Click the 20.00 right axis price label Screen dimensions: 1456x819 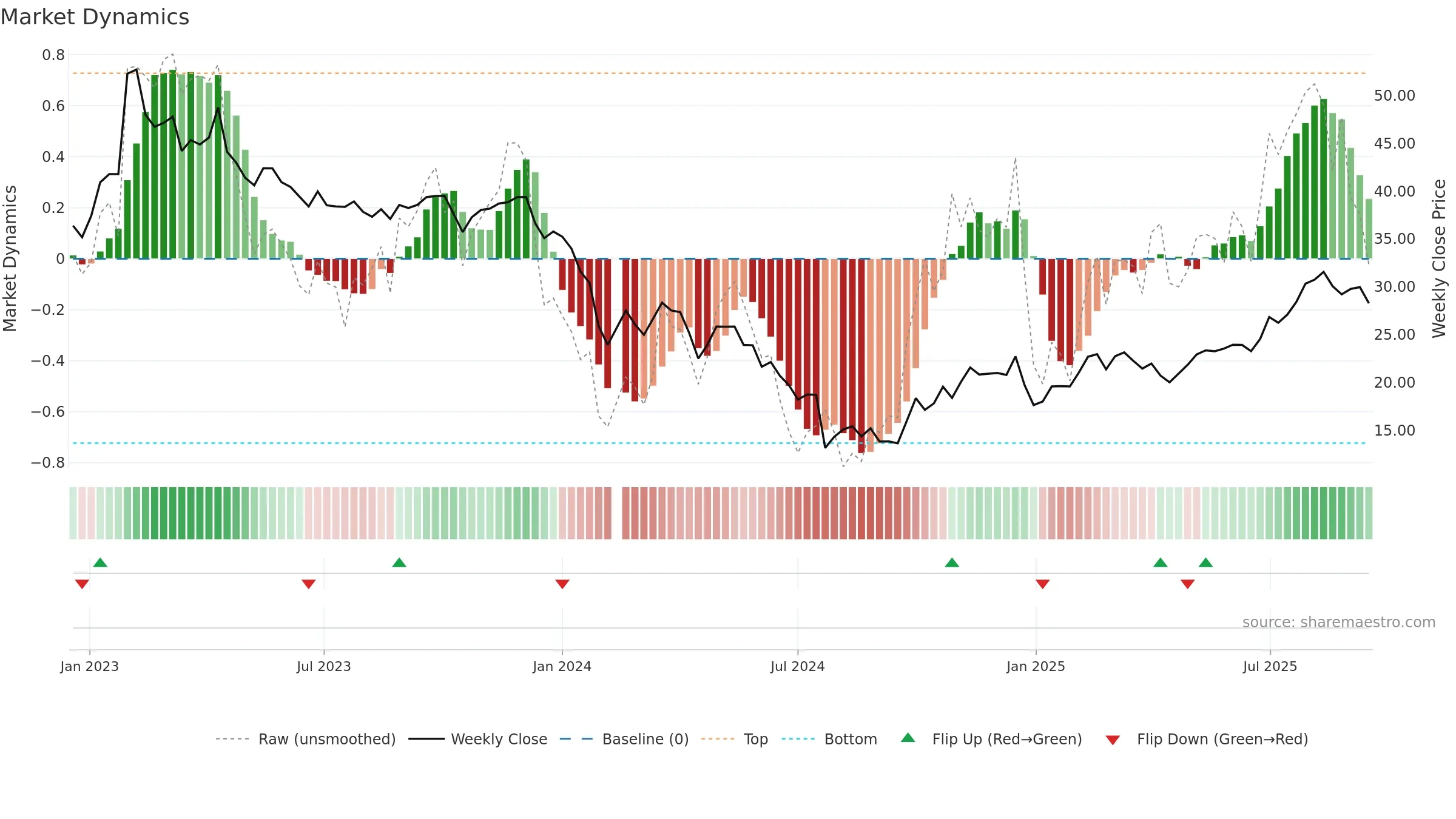click(1395, 383)
